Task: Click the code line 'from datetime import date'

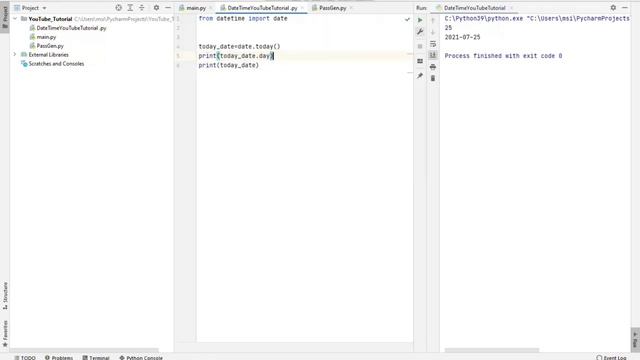Action: tap(243, 18)
